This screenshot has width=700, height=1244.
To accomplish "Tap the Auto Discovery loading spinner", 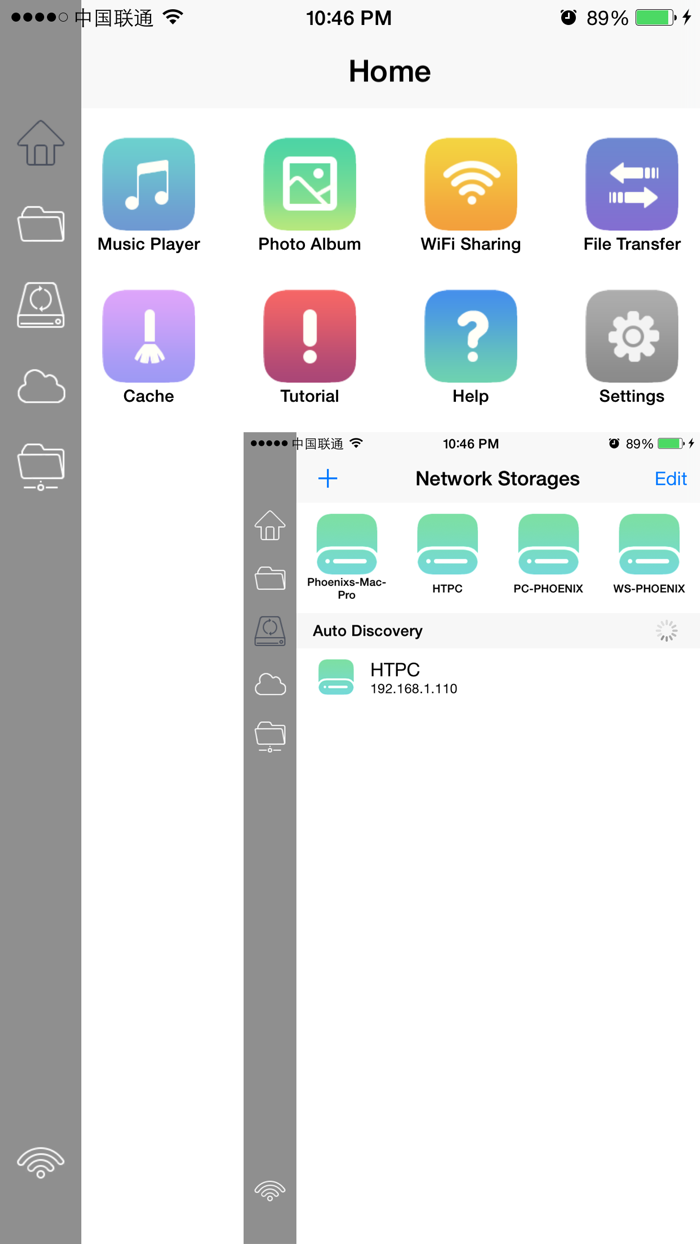I will coord(666,631).
